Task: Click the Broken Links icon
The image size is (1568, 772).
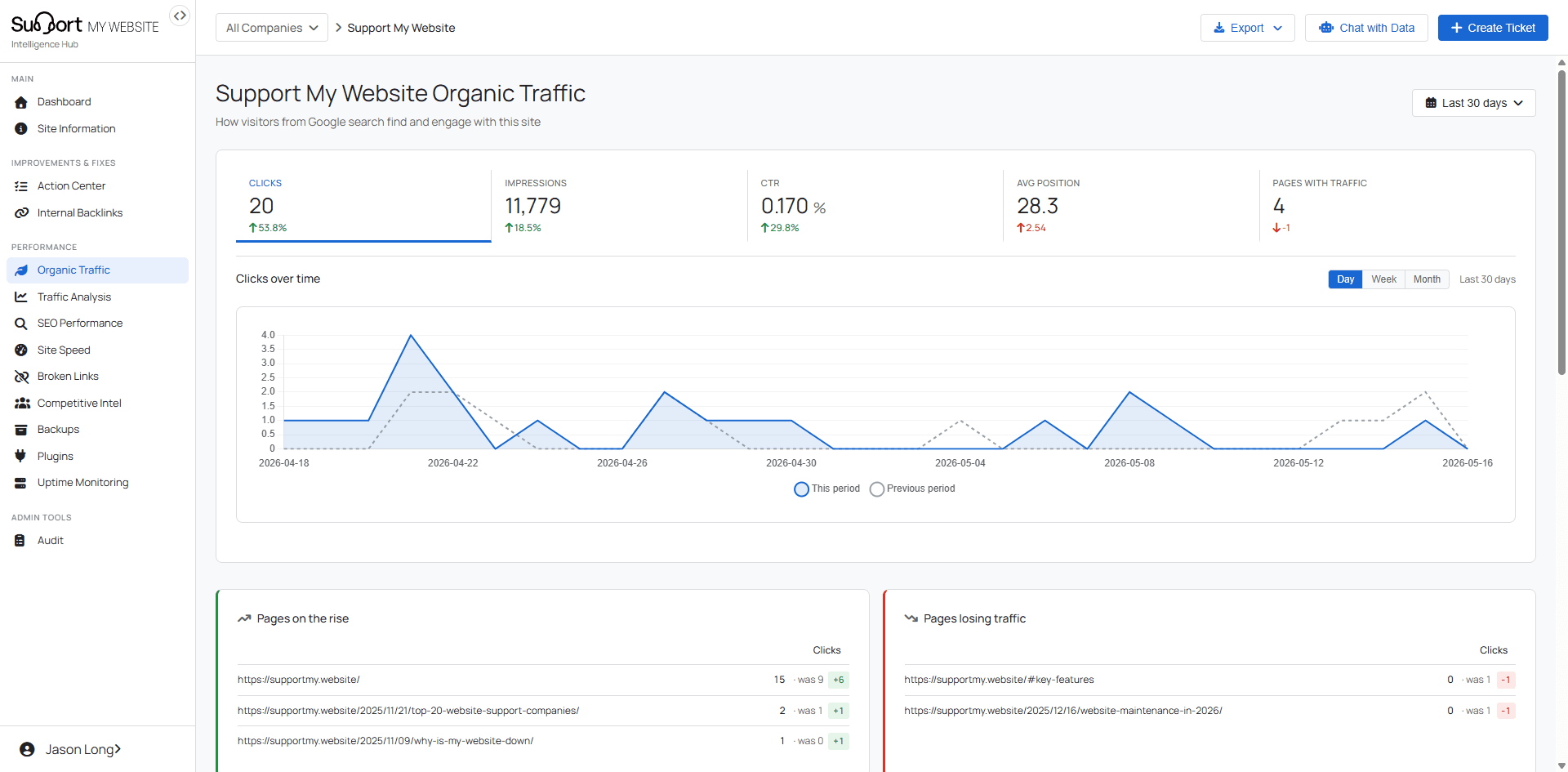Action: click(21, 377)
